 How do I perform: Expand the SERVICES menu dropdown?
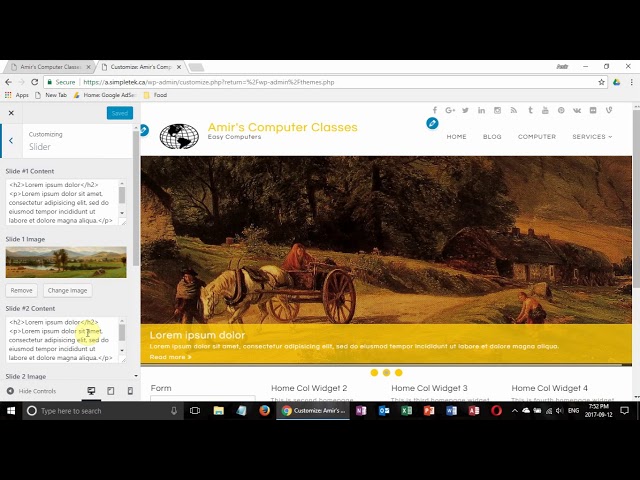point(592,137)
